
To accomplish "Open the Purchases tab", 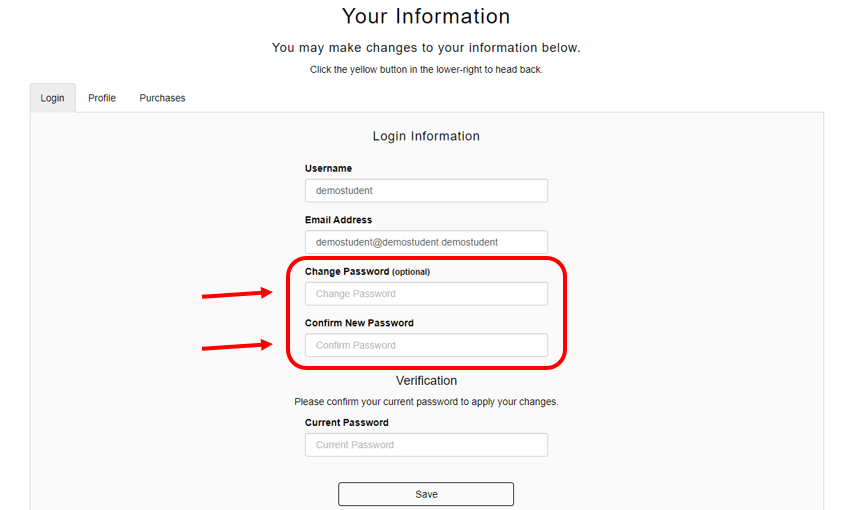I will coord(162,98).
